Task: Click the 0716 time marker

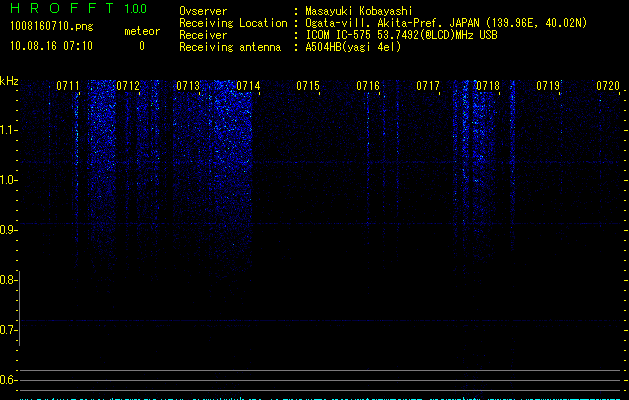Action: 368,86
